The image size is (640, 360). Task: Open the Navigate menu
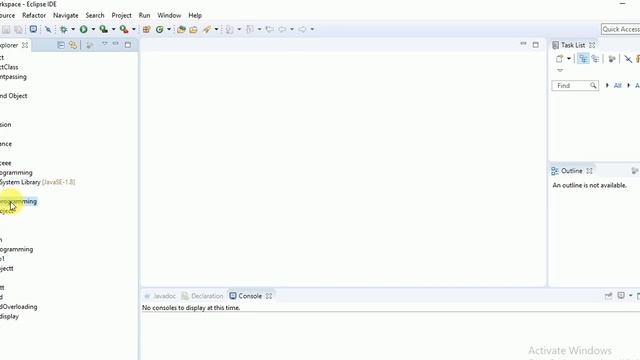pyautogui.click(x=66, y=16)
